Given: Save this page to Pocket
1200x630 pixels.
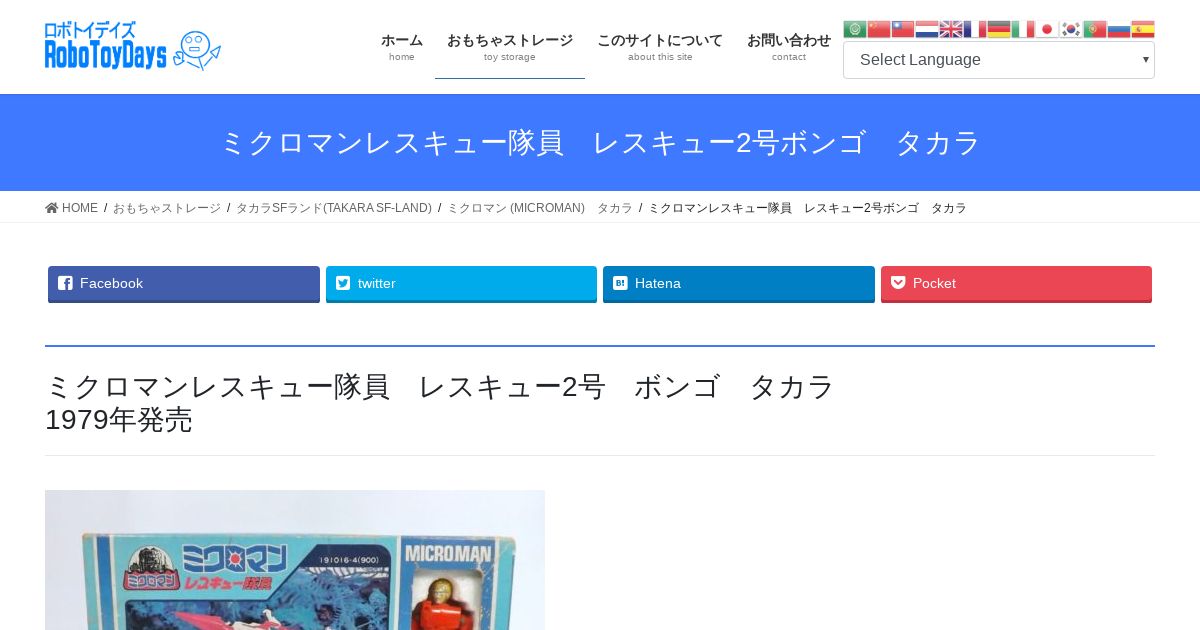Looking at the screenshot, I should click(x=1016, y=284).
